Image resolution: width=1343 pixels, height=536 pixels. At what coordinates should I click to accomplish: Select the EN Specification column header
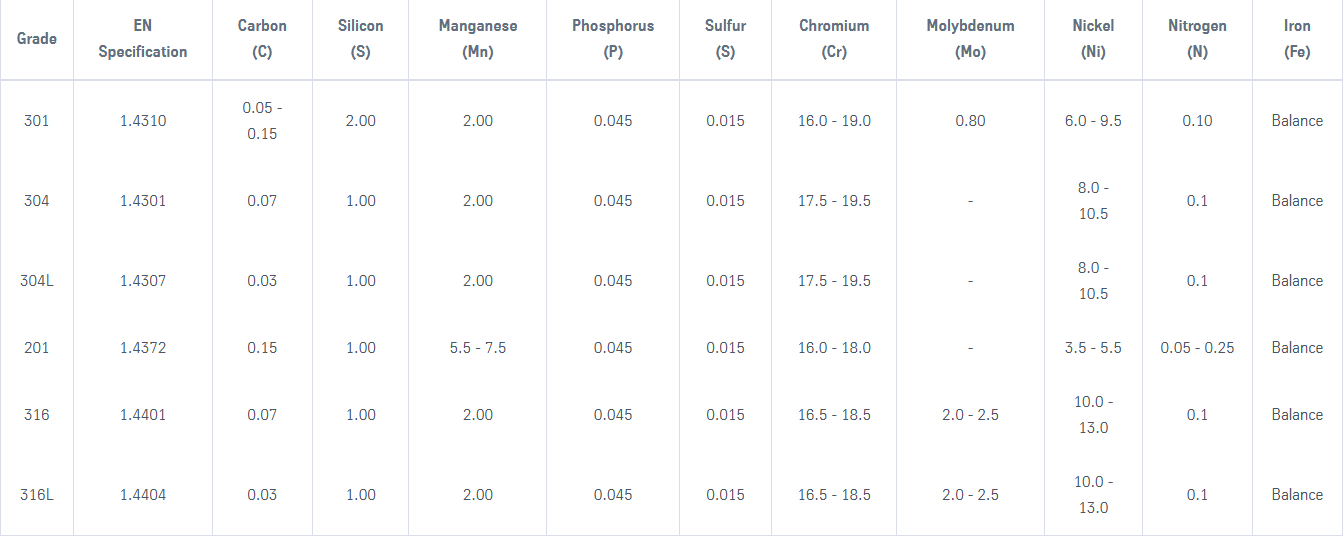pos(142,39)
